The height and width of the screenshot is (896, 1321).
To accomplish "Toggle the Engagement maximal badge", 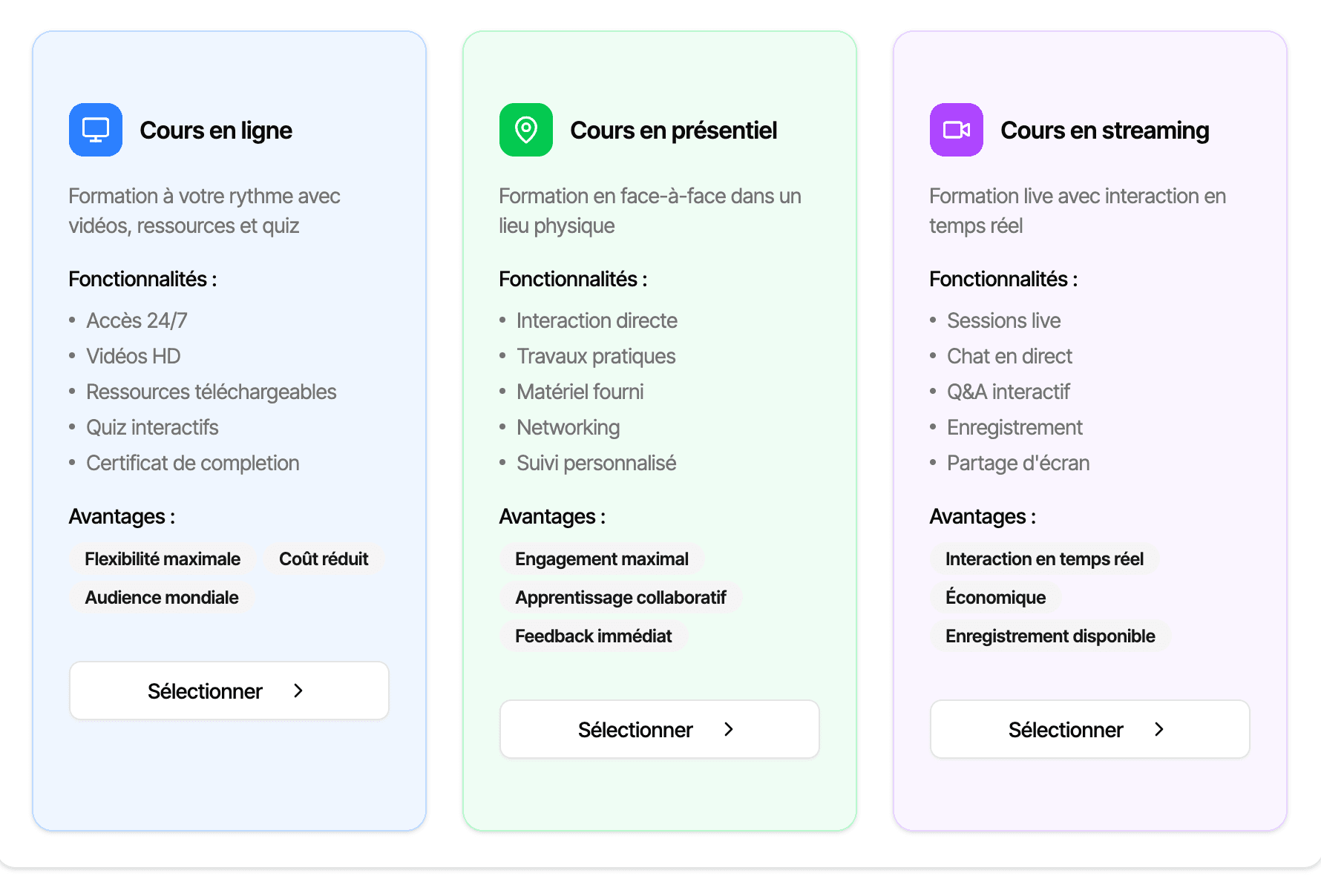I will pos(602,559).
